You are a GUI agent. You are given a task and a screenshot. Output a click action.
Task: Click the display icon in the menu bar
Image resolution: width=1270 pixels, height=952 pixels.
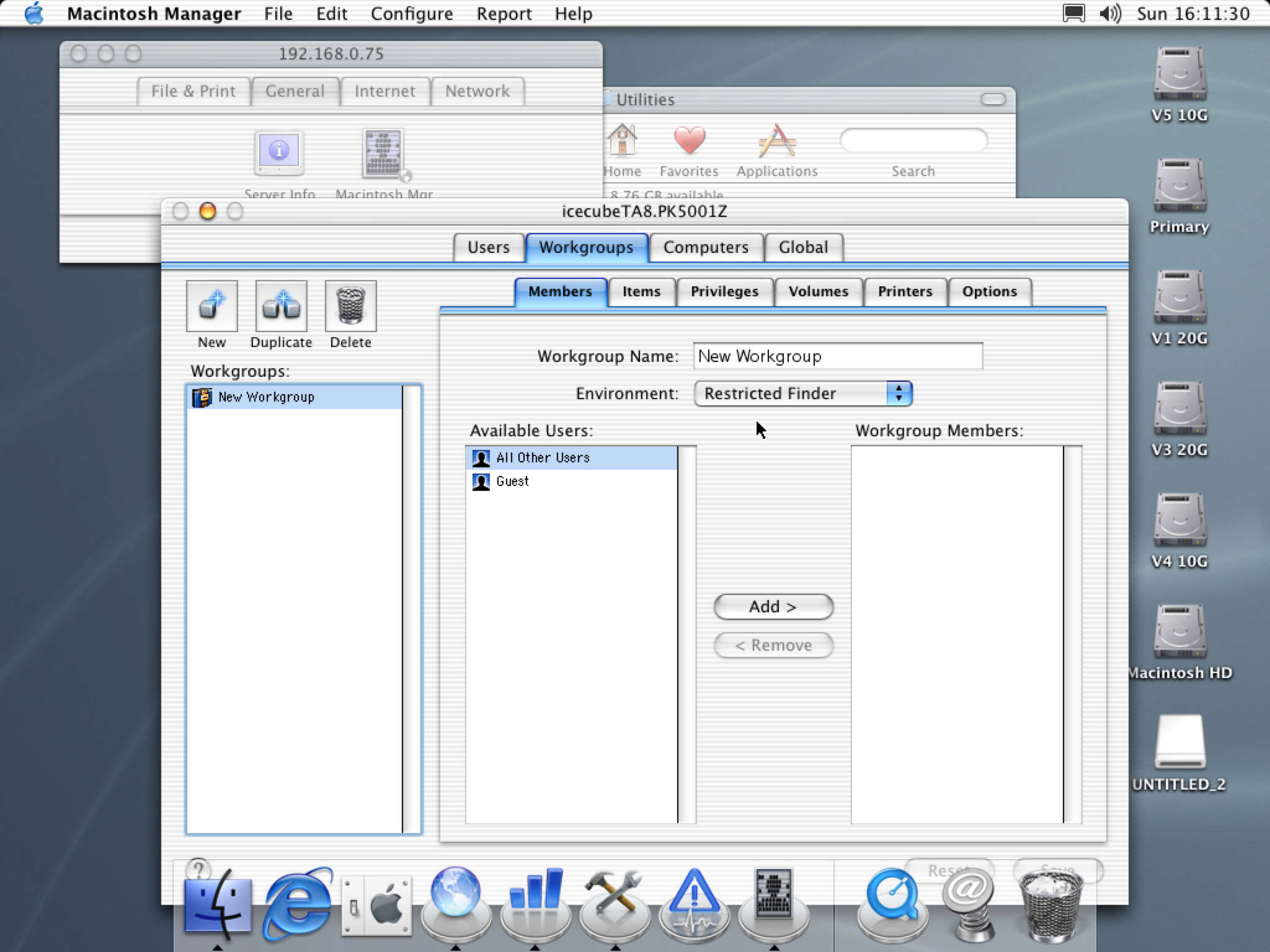click(x=1074, y=13)
